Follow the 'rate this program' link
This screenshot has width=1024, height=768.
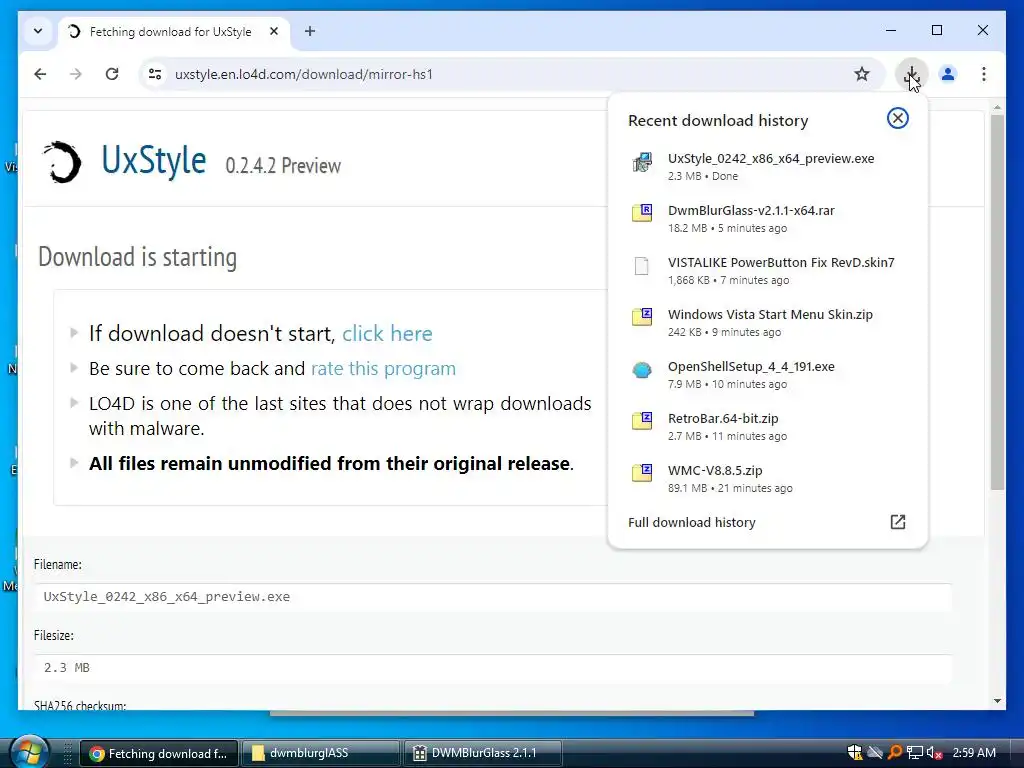383,368
